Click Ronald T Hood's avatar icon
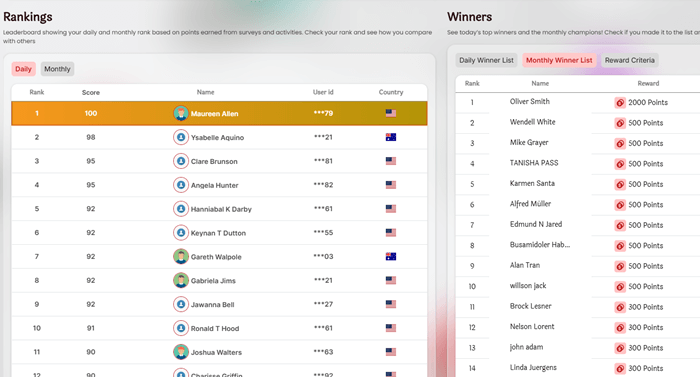700x377 pixels. click(181, 328)
